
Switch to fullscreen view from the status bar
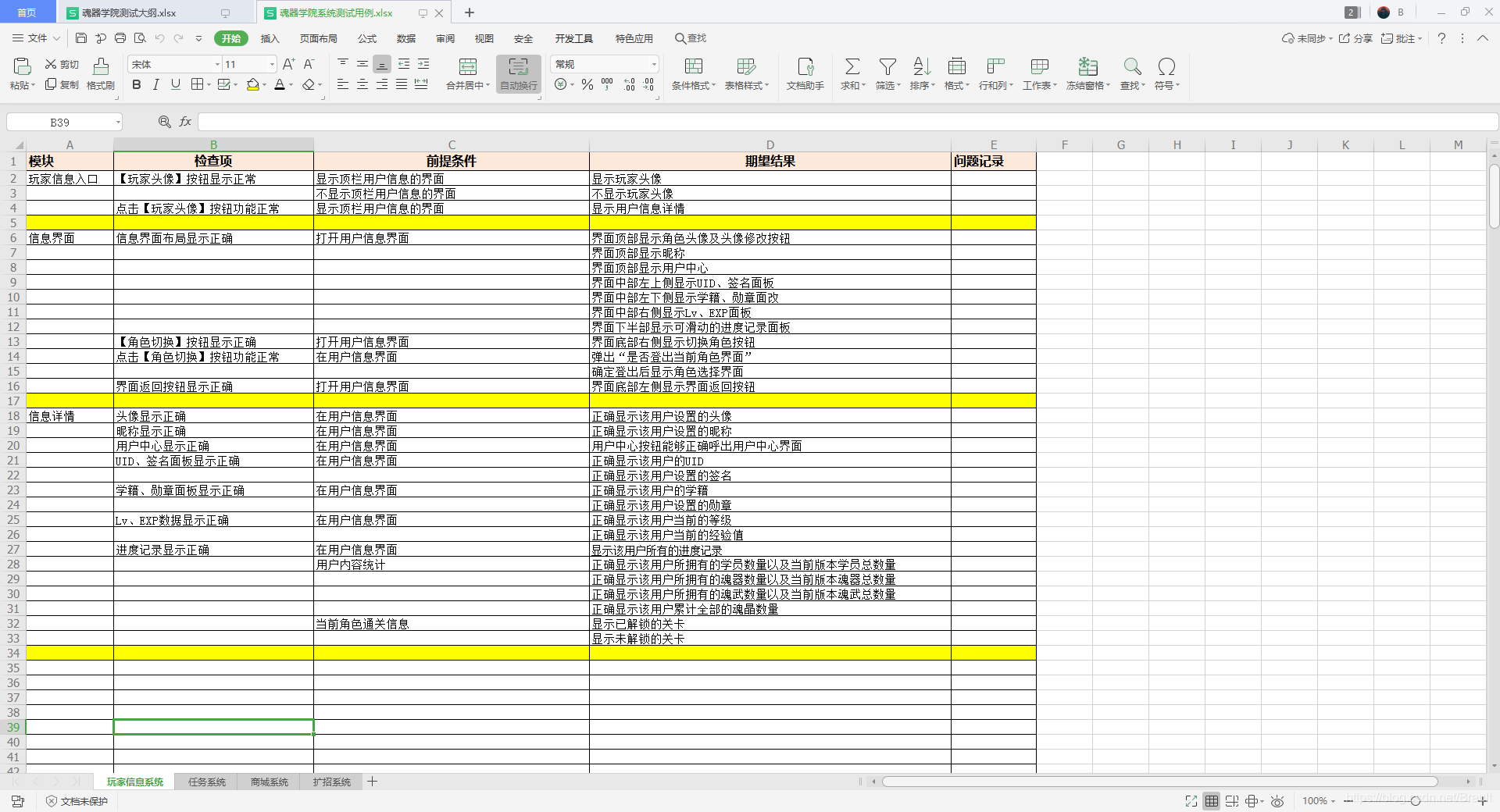click(x=1191, y=801)
